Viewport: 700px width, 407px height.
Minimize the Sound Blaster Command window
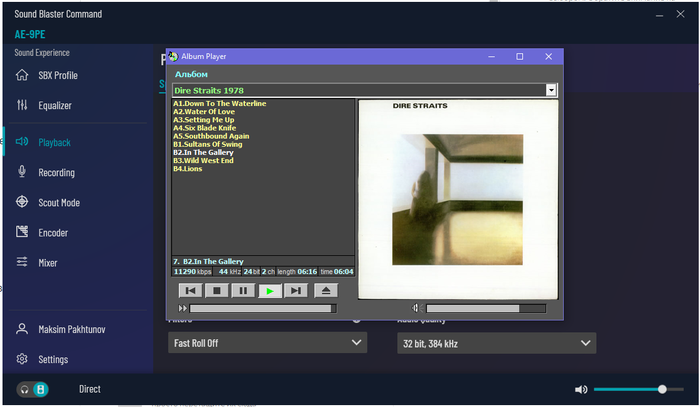pyautogui.click(x=659, y=15)
